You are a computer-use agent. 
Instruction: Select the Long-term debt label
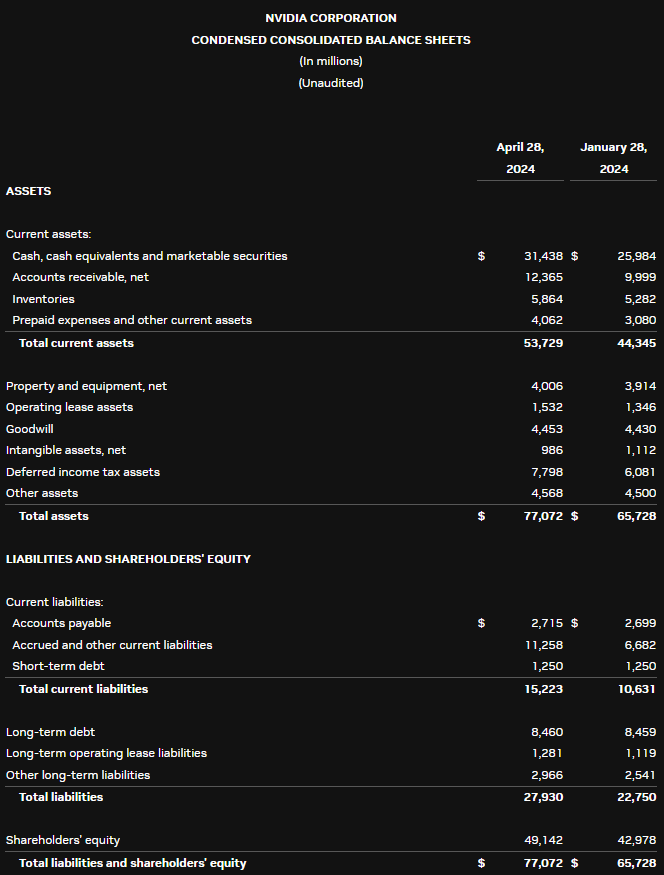[50, 732]
